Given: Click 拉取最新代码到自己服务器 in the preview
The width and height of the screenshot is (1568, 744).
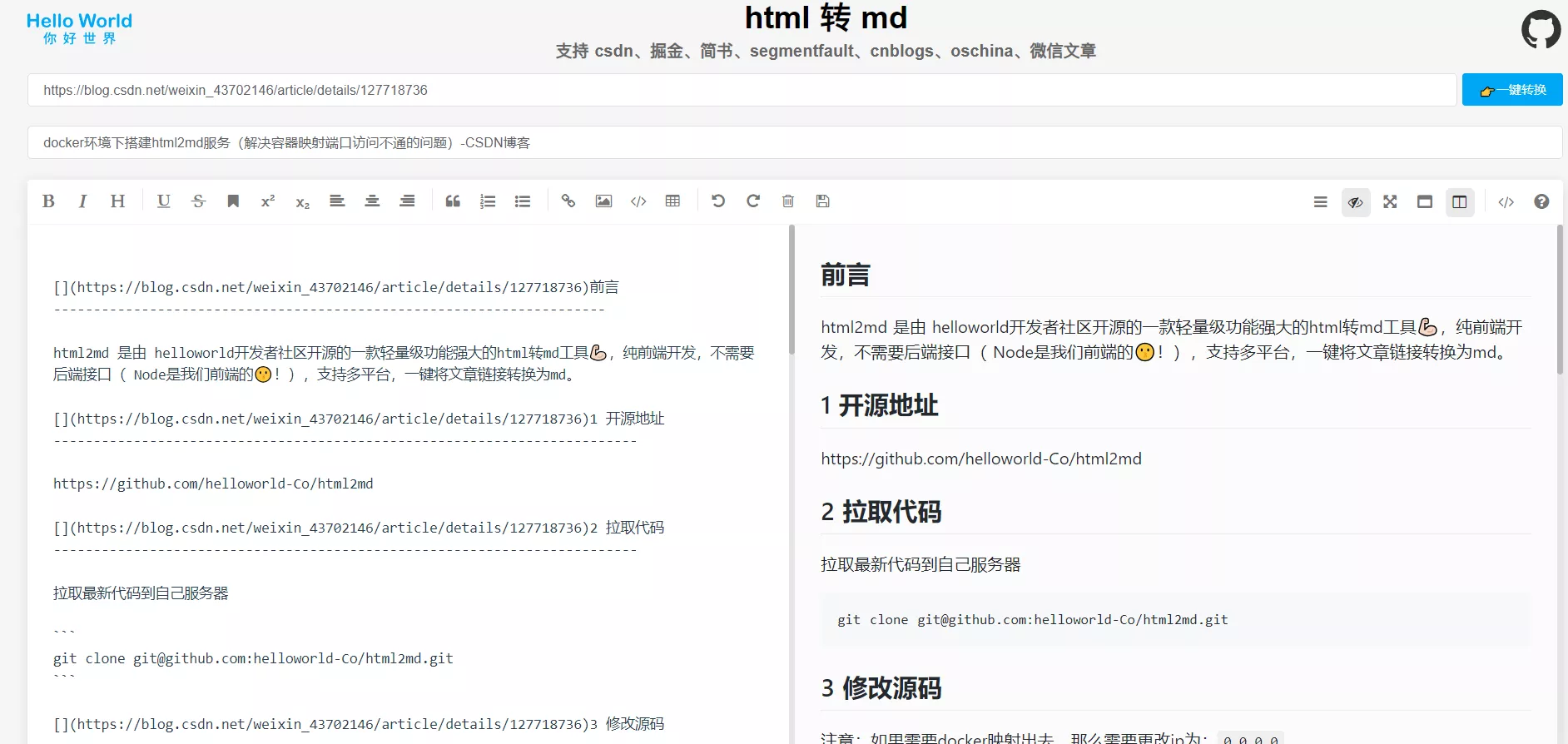Looking at the screenshot, I should click(920, 564).
